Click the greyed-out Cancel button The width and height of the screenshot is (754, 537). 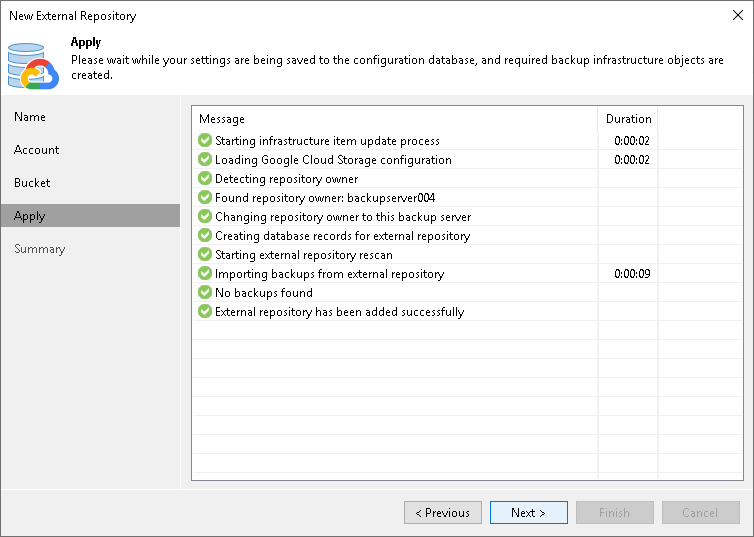click(701, 512)
